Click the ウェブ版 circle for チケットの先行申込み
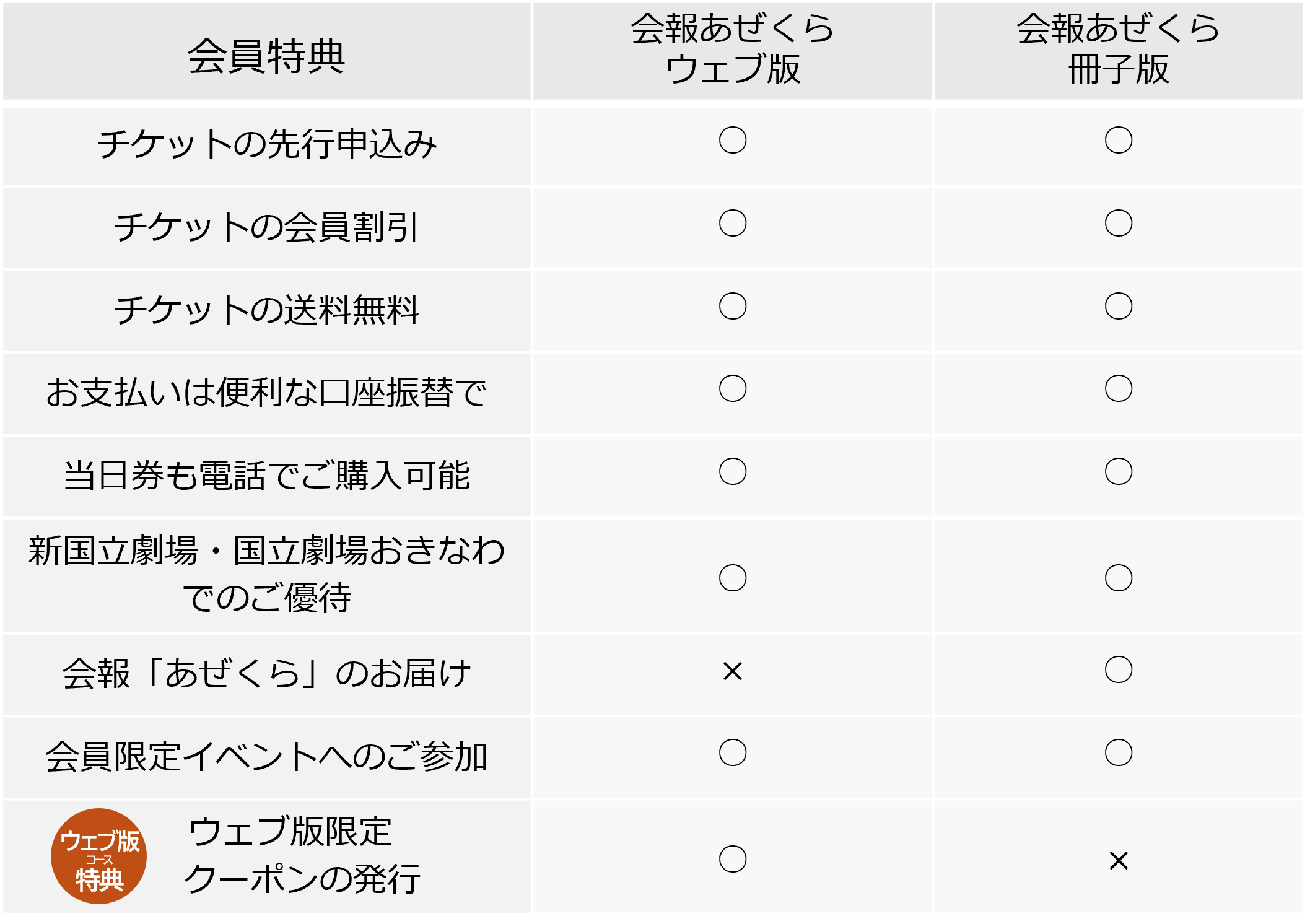Screen dimensions: 1310x924 coord(733,140)
